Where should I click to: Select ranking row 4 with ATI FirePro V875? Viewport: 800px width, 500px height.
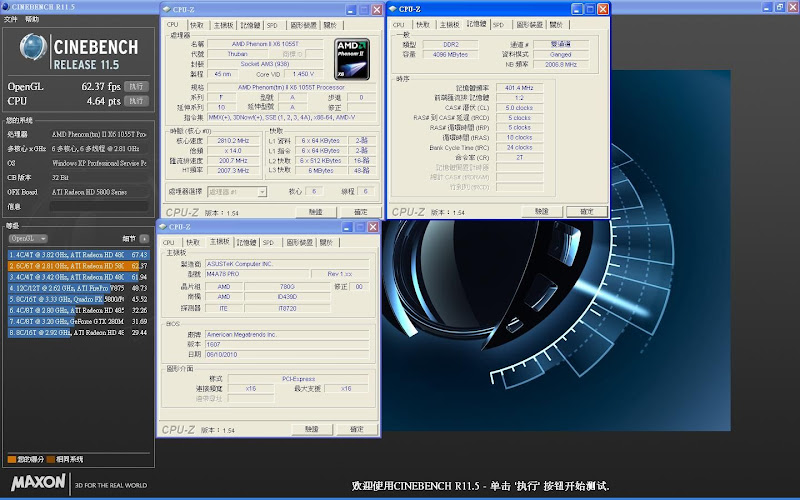point(79,288)
